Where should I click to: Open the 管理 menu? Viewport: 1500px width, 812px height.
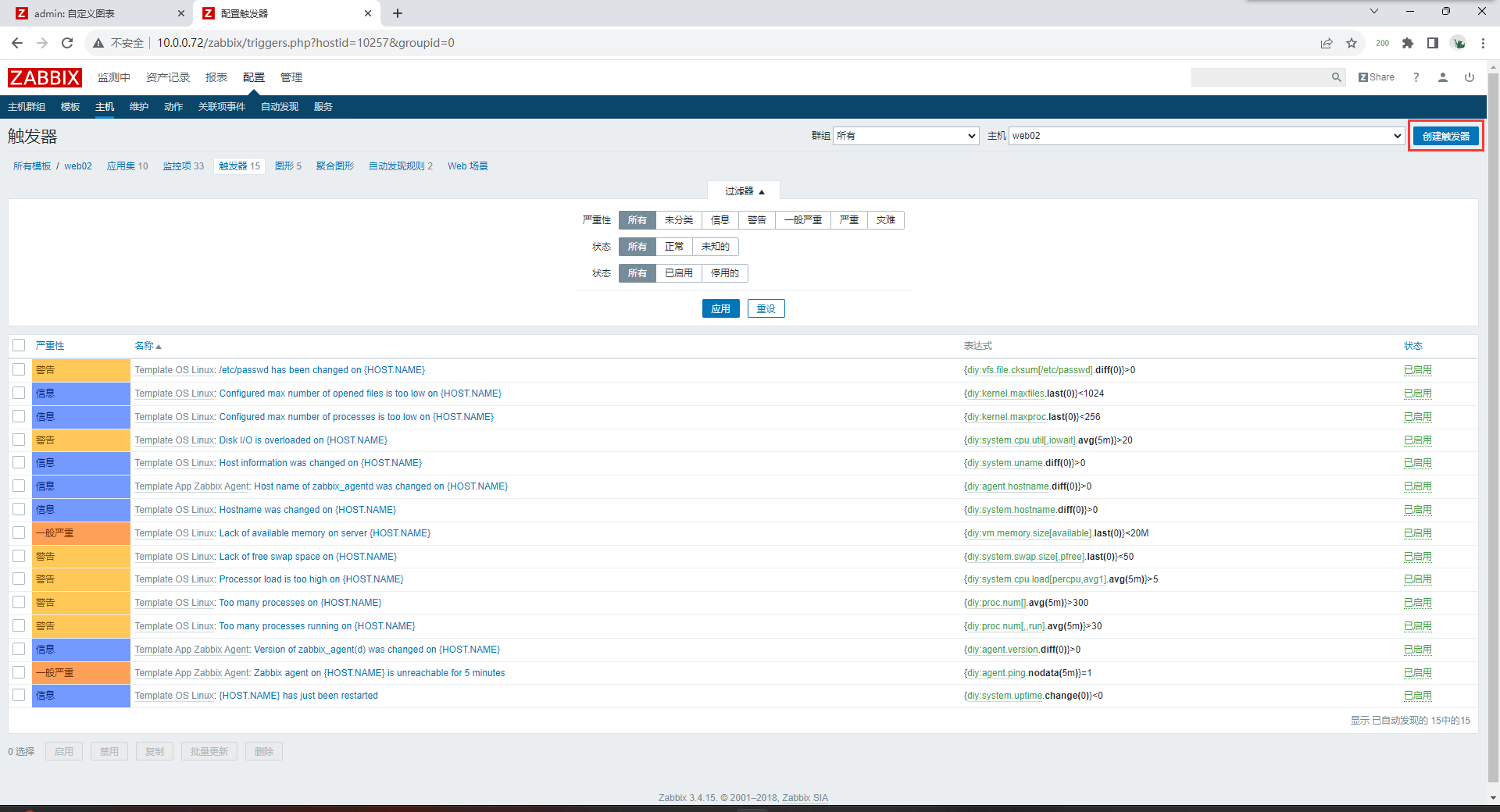click(x=291, y=77)
